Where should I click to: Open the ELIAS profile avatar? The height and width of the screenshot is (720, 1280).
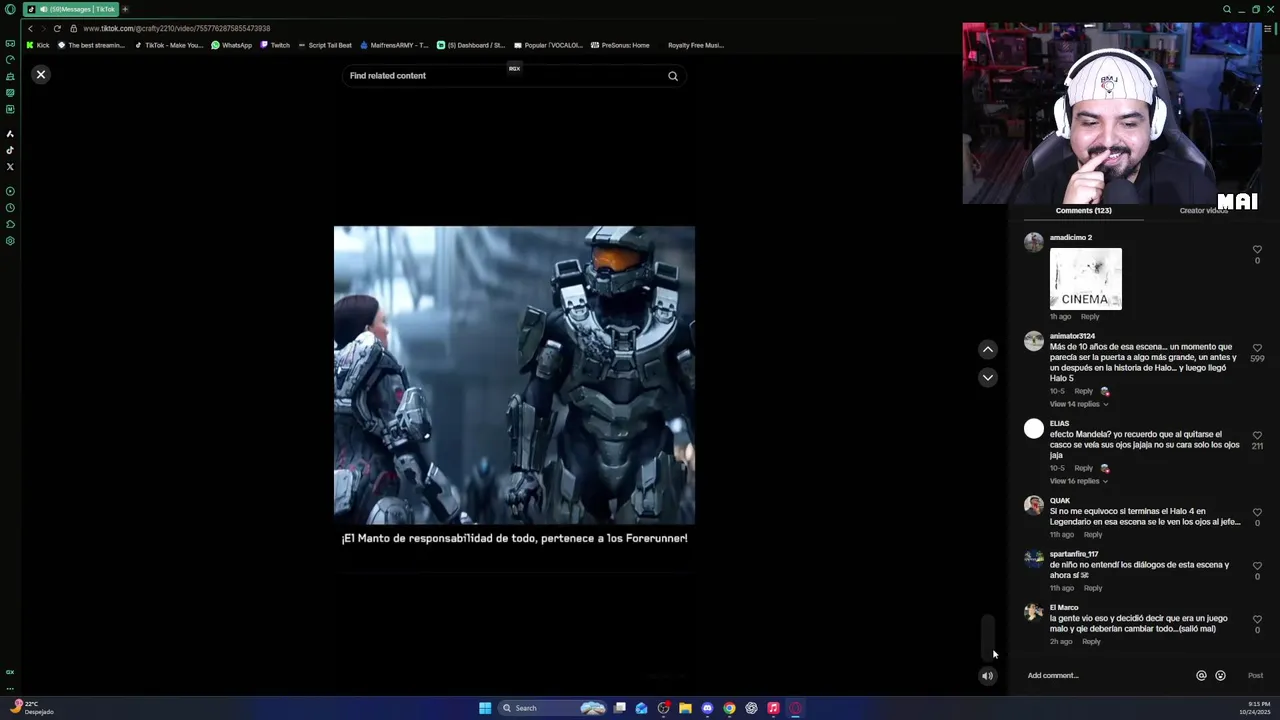pos(1034,429)
